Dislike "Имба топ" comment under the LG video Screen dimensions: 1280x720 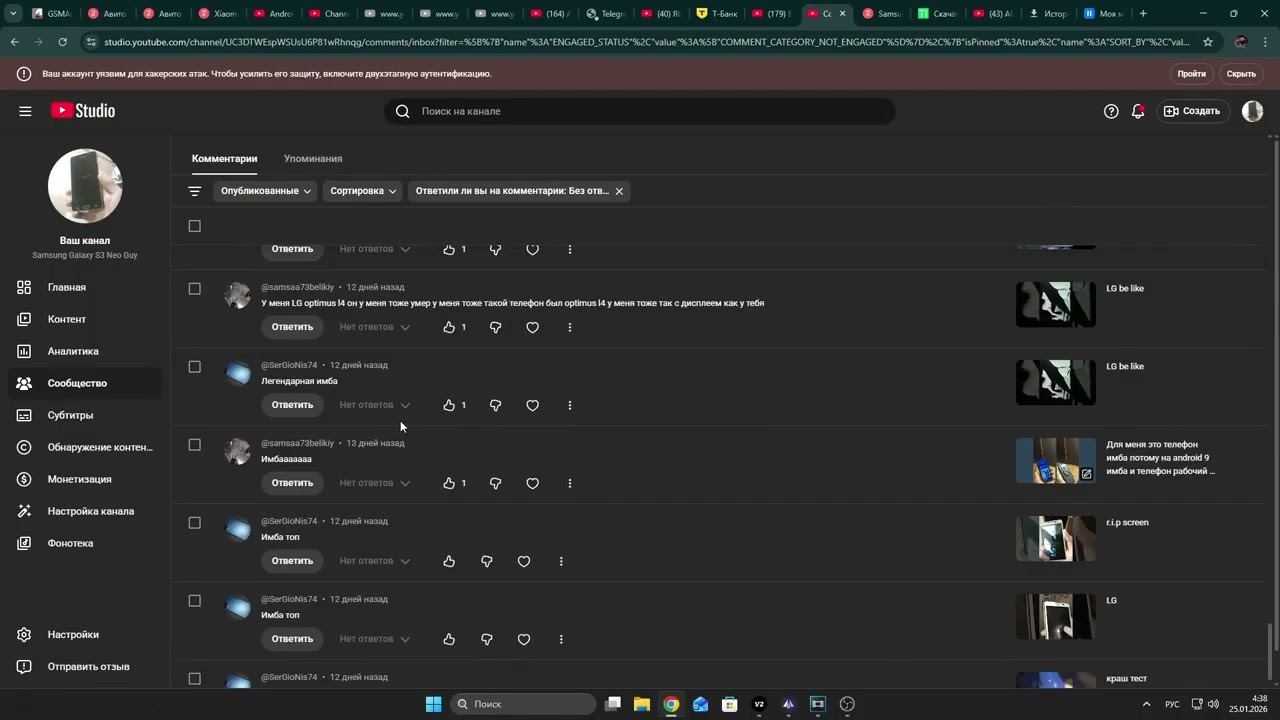tap(486, 639)
